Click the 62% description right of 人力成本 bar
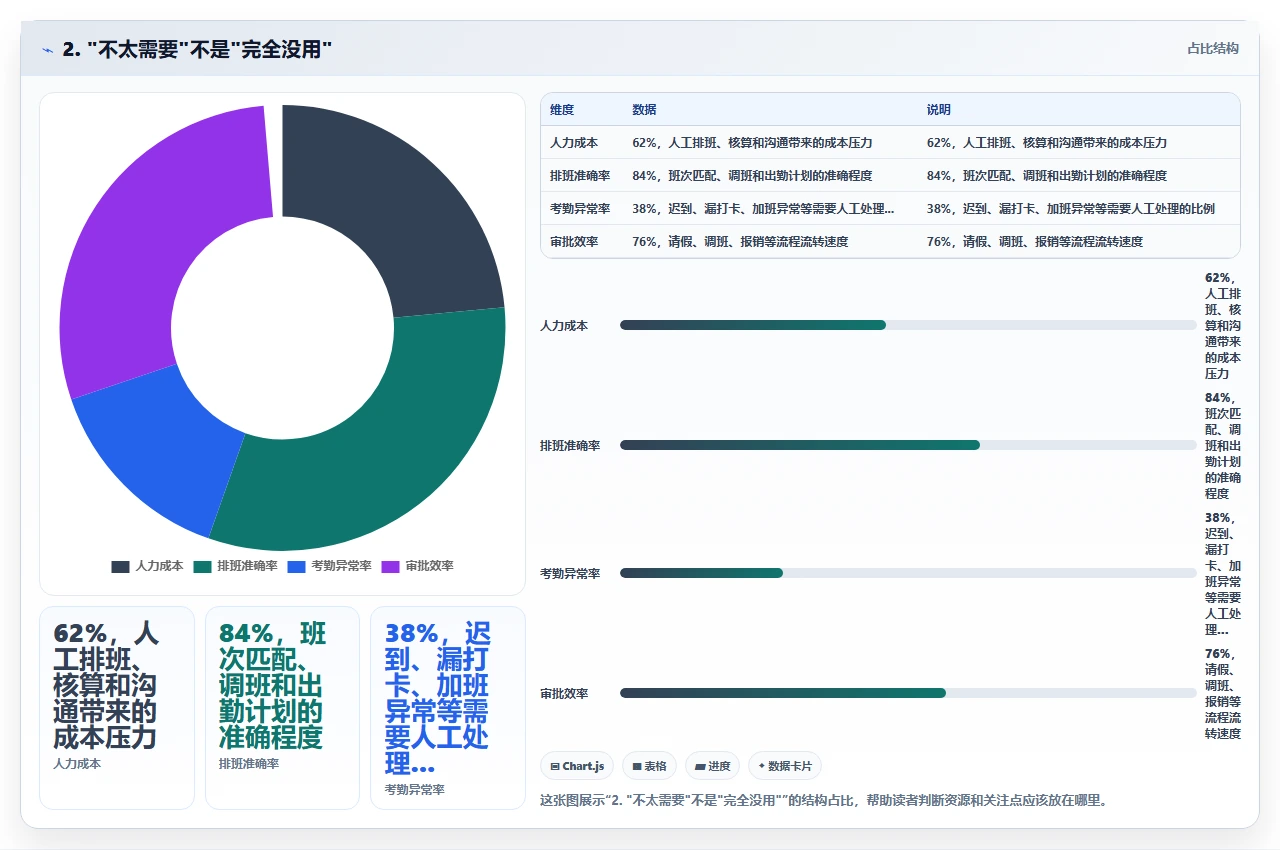 pos(1223,326)
